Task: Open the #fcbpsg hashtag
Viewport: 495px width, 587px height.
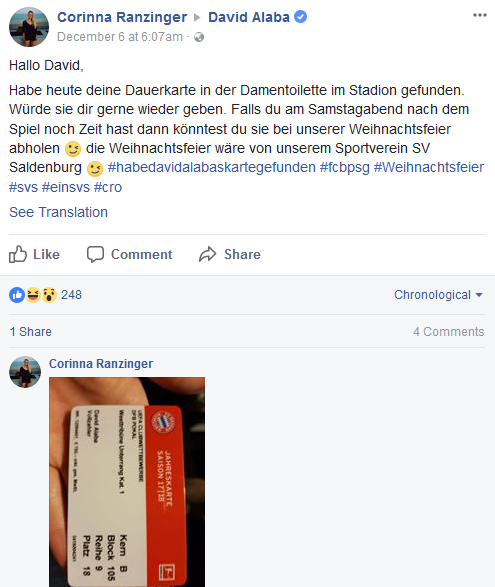Action: 344,167
